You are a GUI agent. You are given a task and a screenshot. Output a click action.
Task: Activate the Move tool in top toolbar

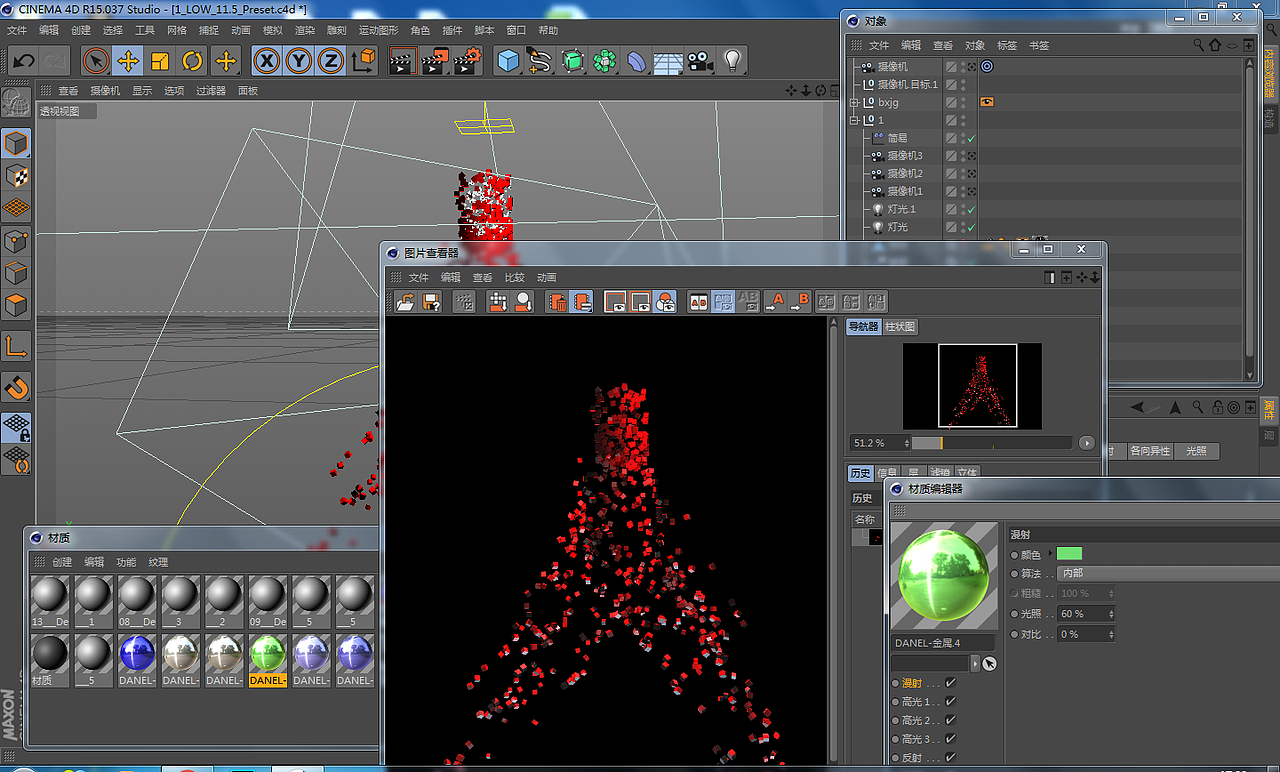[x=128, y=61]
